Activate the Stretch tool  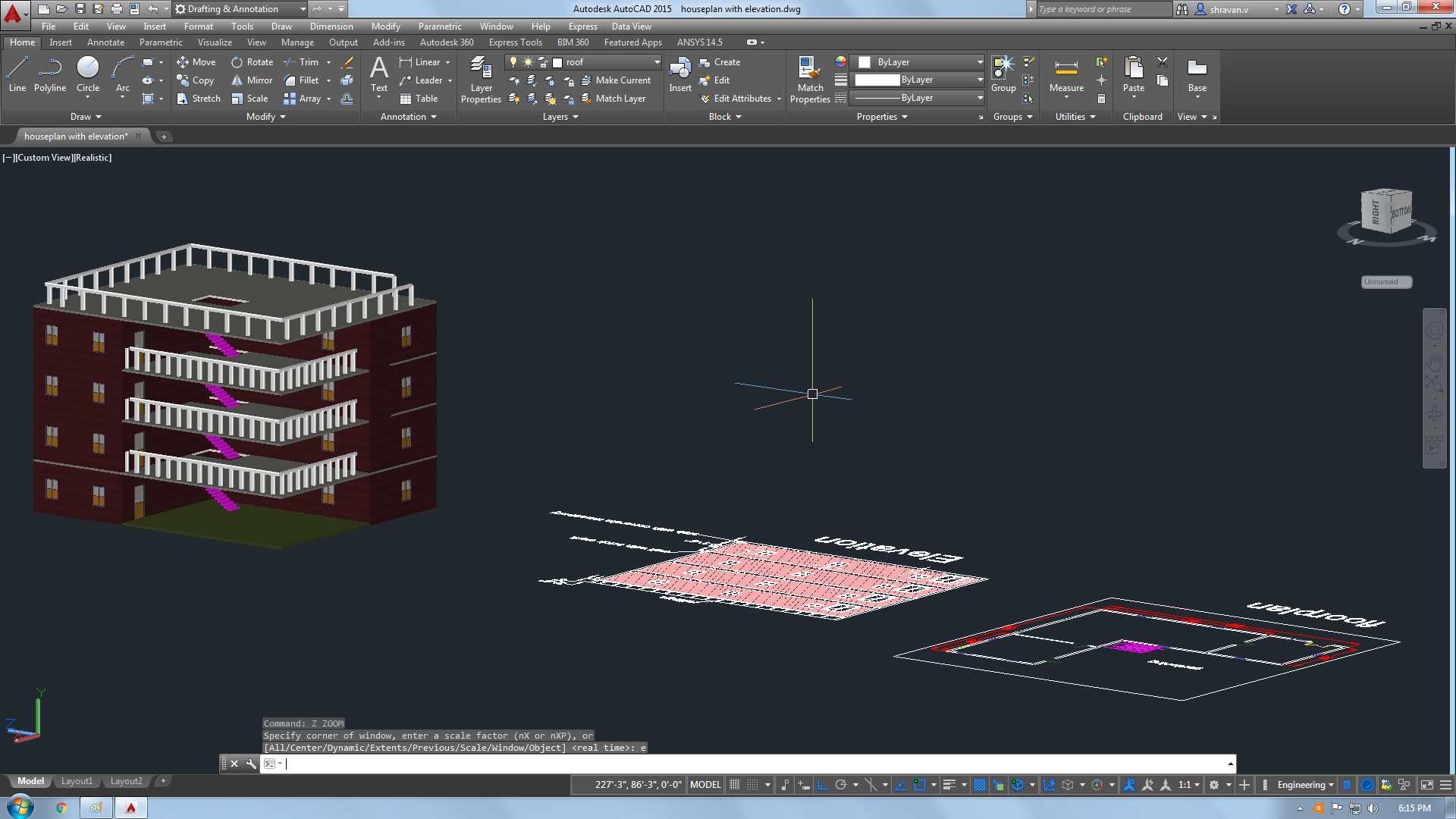coord(199,99)
